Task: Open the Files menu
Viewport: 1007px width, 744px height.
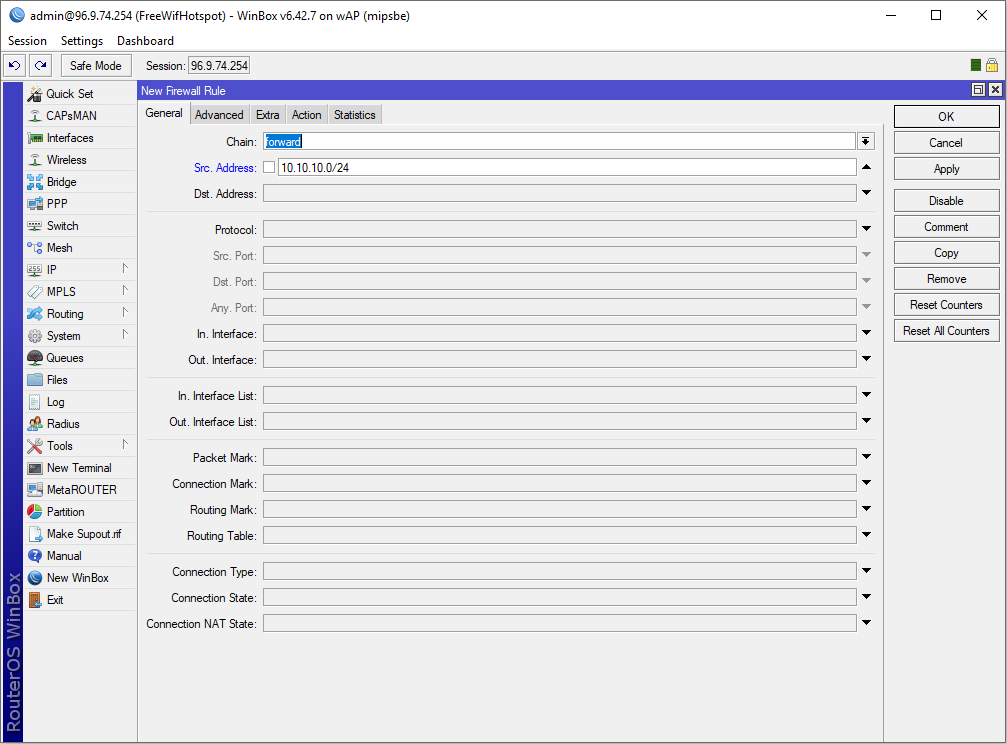Action: coord(80,380)
